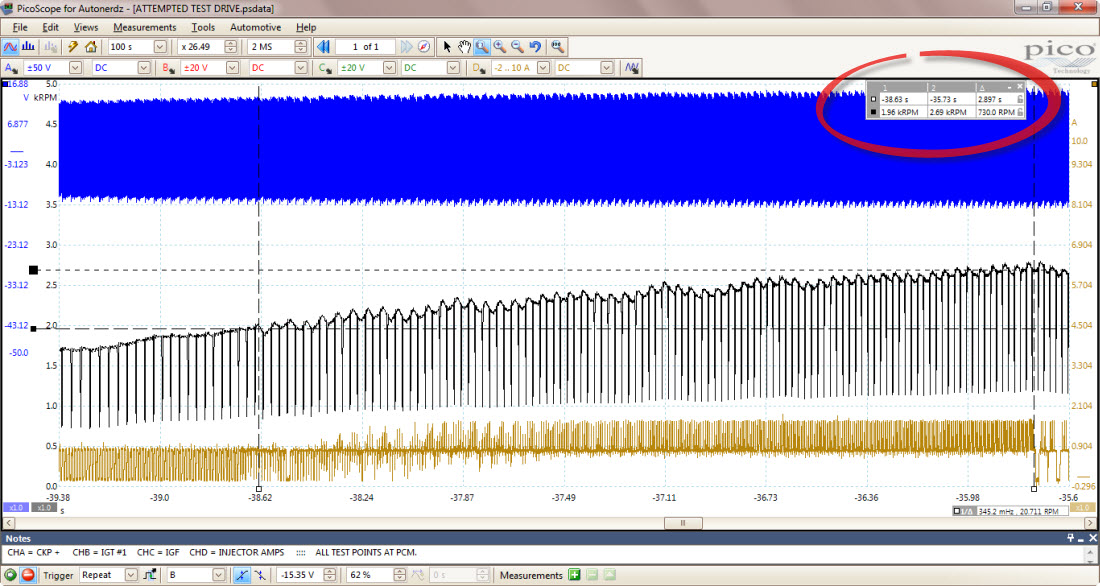The height and width of the screenshot is (586, 1100).
Task: Click the buffer number 1 of 1 field
Action: click(365, 47)
